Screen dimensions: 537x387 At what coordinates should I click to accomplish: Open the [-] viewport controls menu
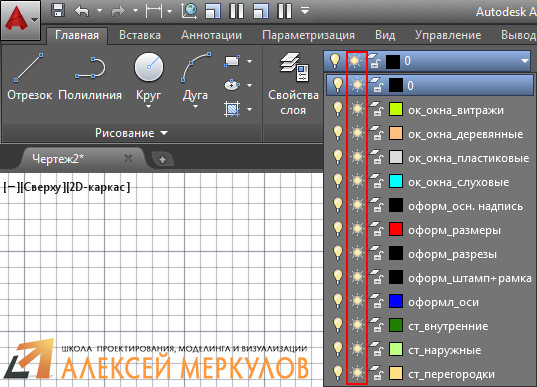pos(11,187)
